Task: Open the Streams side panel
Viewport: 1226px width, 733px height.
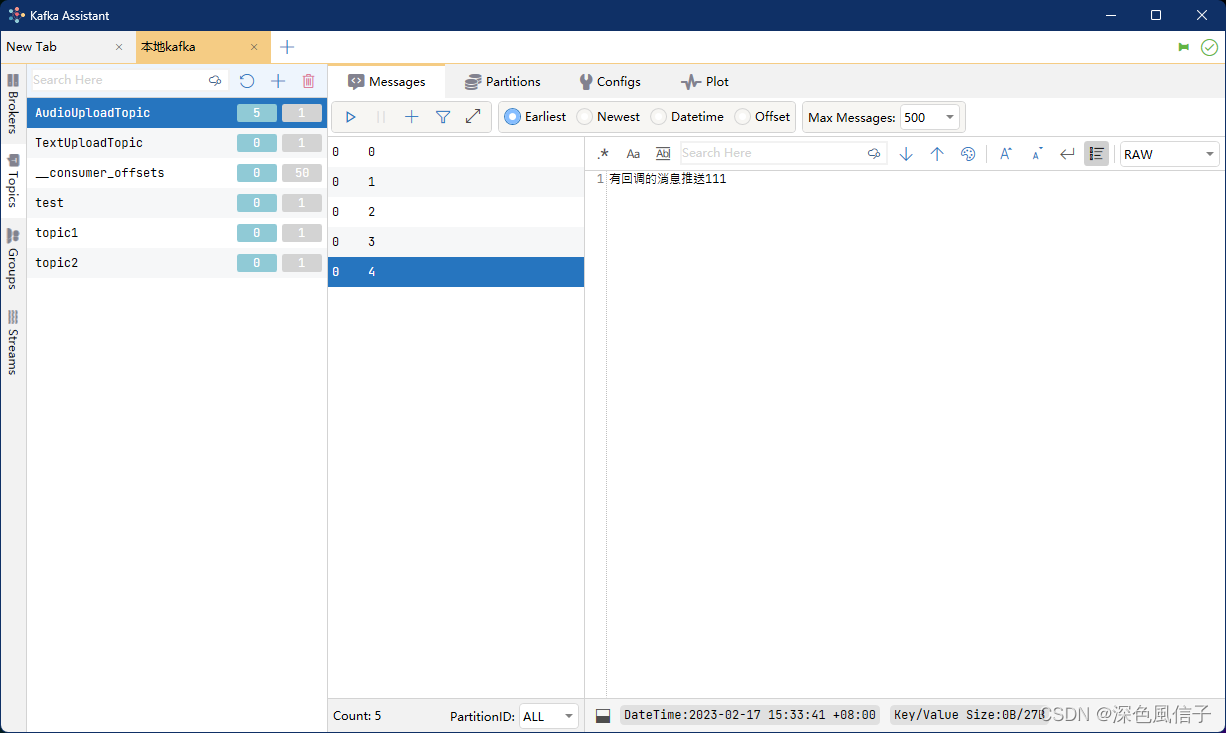Action: 13,342
